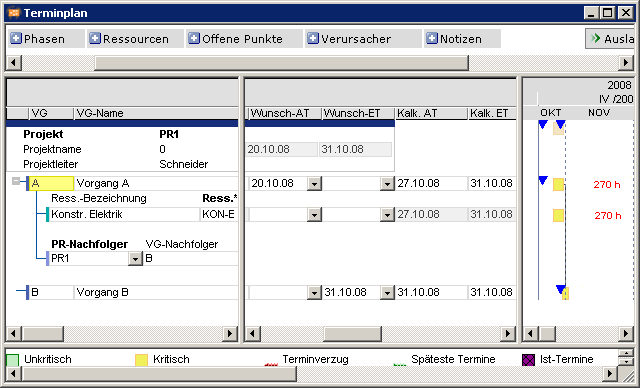This screenshot has height=388, width=640.
Task: Click Gantt pane scroll left arrow
Action: click(531, 334)
